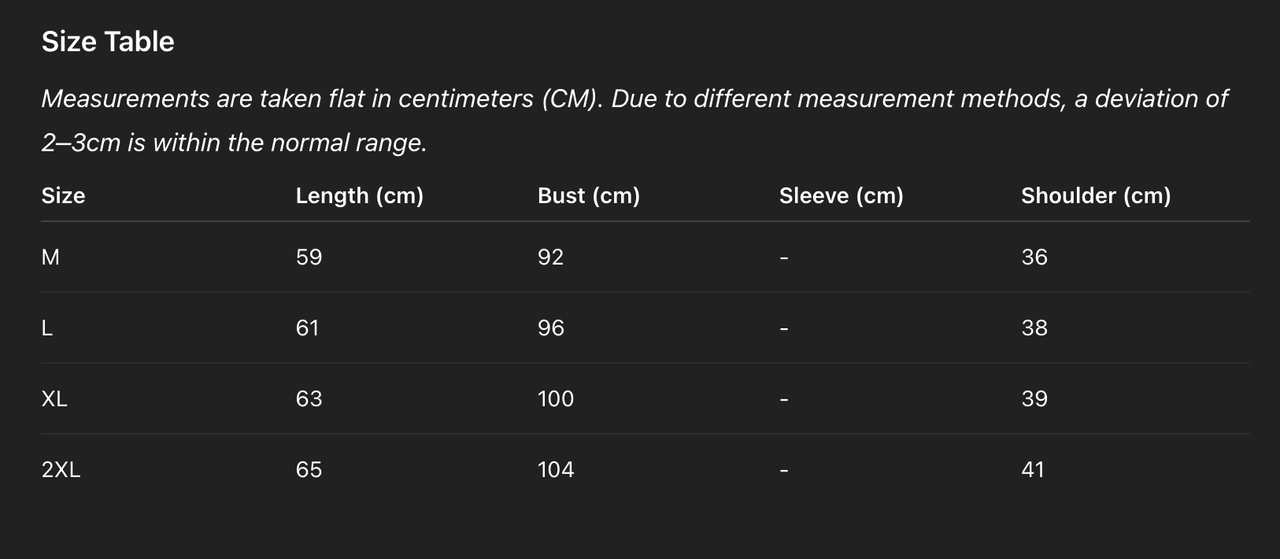Viewport: 1280px width, 559px height.
Task: Select the "2XL" size row label
Action: click(x=61, y=470)
